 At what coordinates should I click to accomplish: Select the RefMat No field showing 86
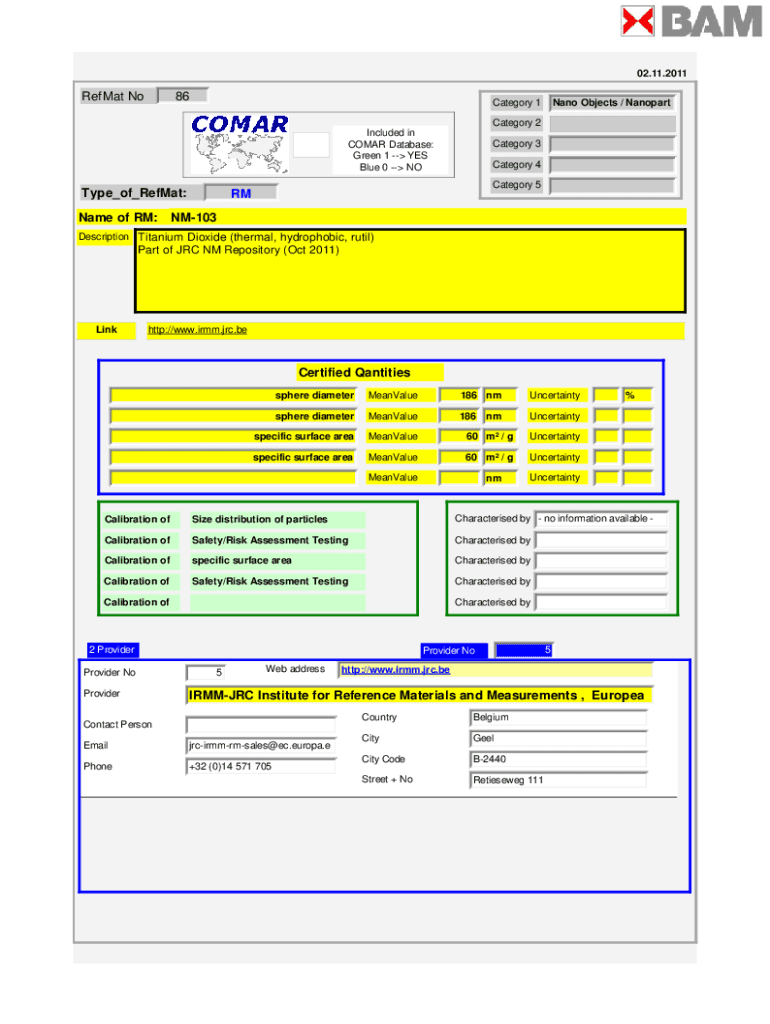183,96
